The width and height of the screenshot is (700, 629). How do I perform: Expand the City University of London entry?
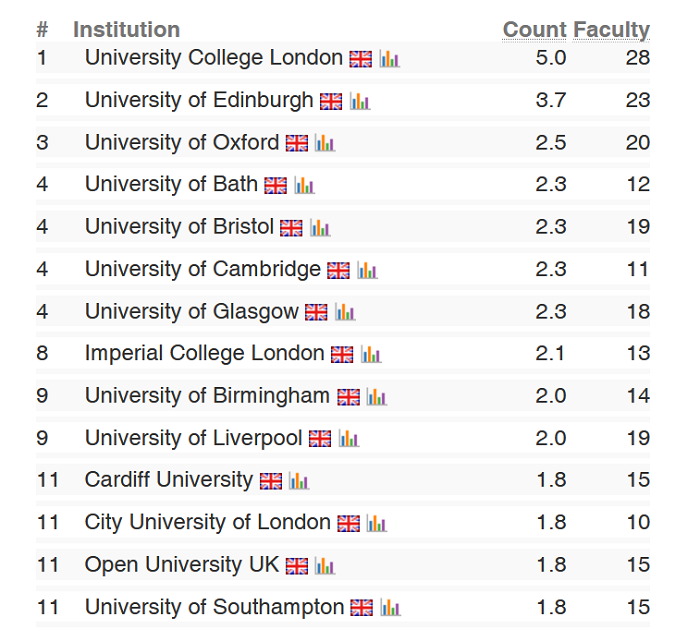(x=207, y=522)
